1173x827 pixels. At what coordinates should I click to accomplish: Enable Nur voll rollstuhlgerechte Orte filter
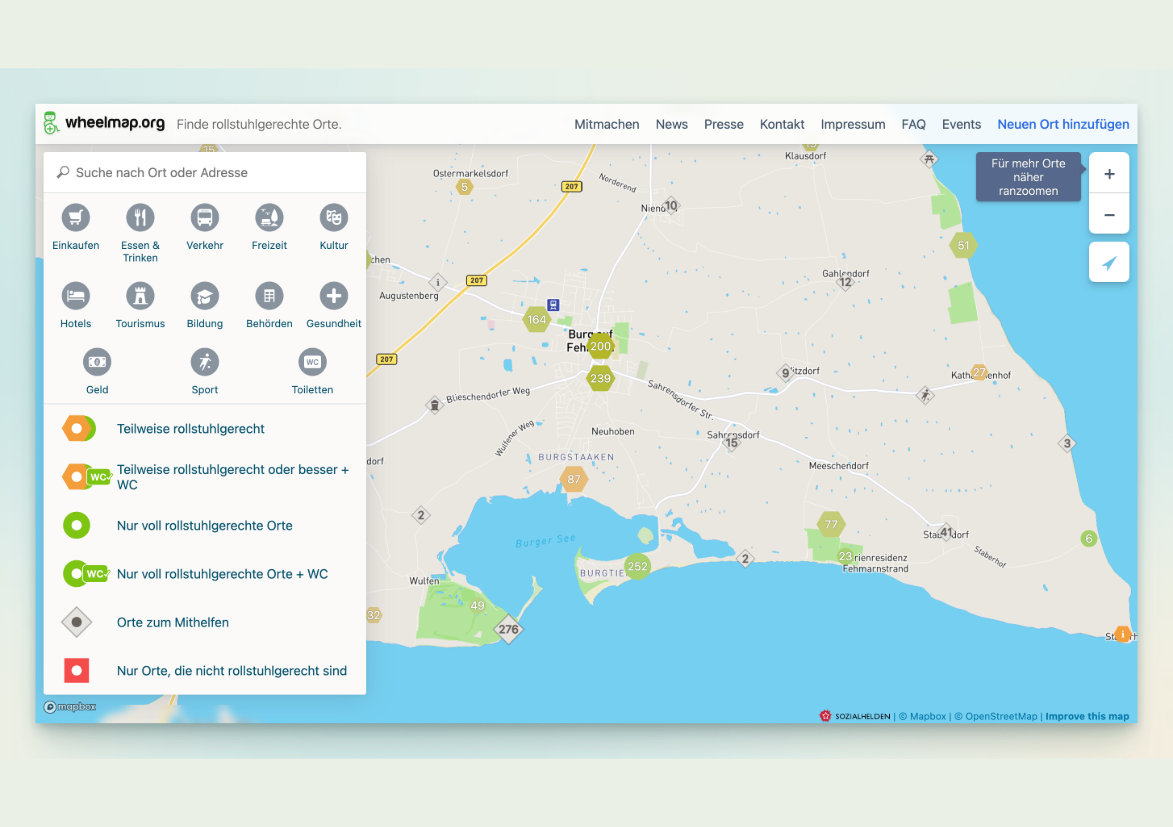tap(204, 525)
